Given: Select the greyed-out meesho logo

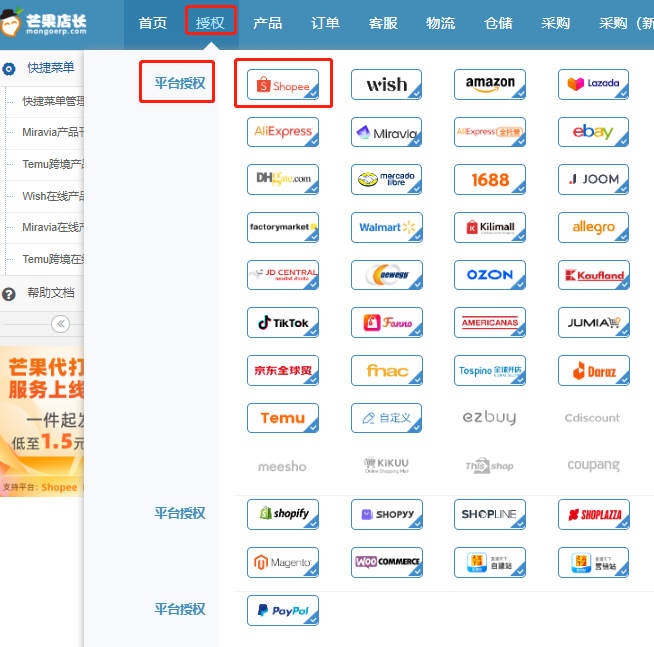Looking at the screenshot, I should point(282,466).
